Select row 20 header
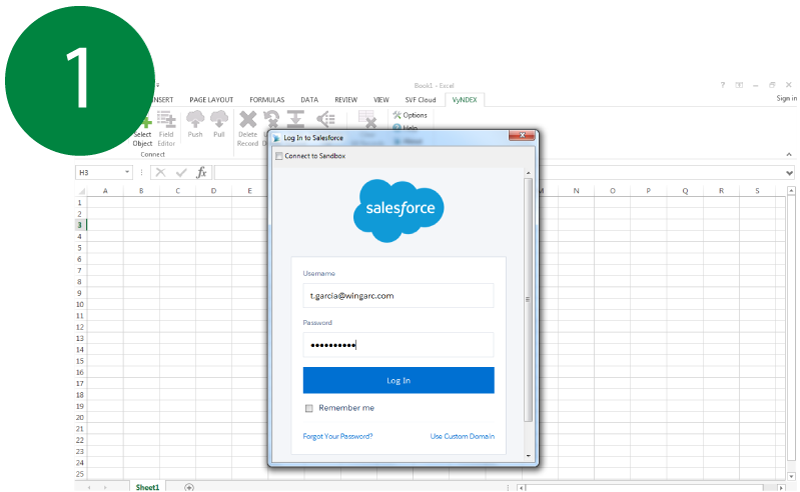Screen dimensions: 800x492 [80, 417]
